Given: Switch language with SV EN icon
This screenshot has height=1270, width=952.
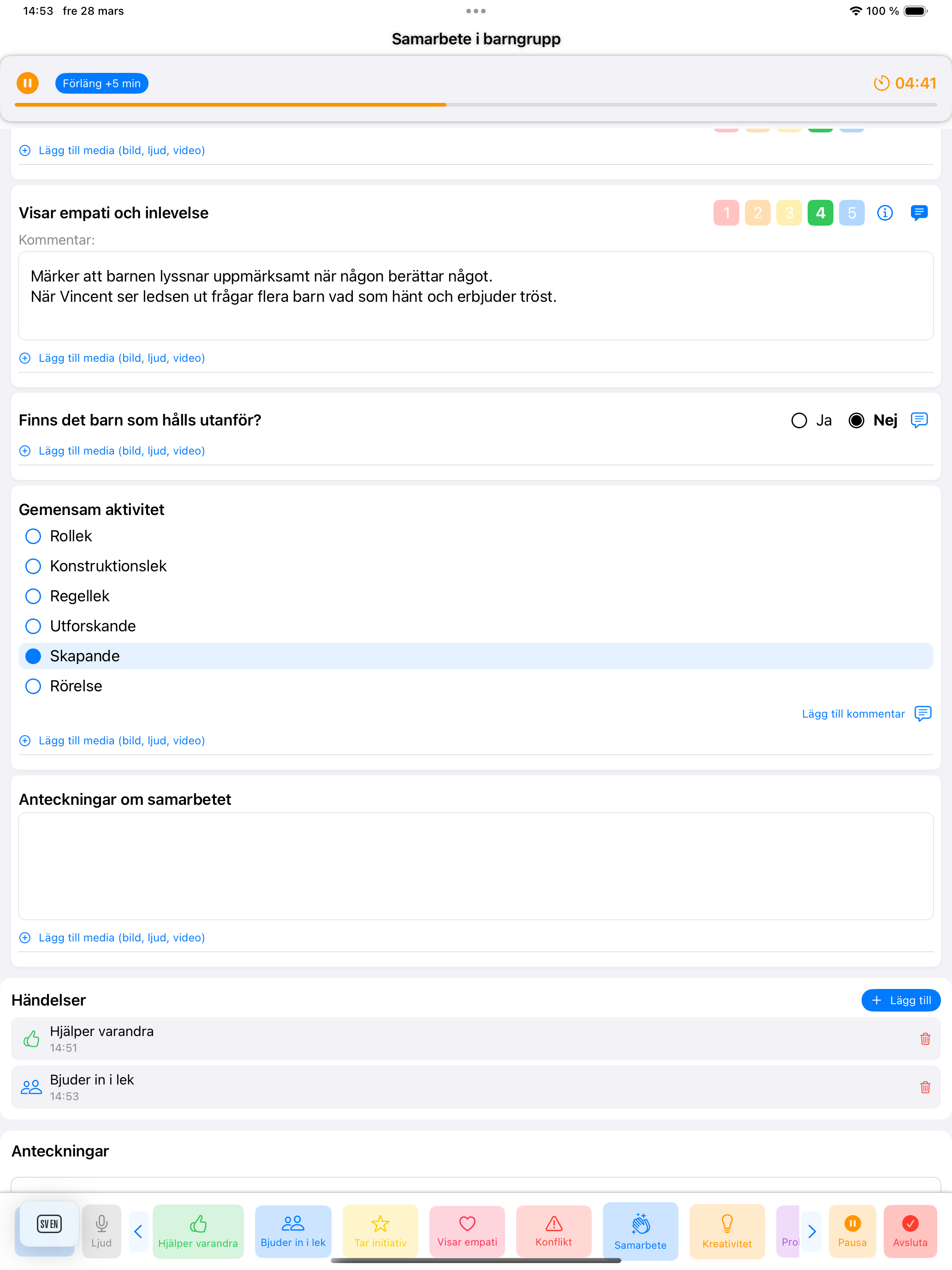Looking at the screenshot, I should tap(49, 1223).
